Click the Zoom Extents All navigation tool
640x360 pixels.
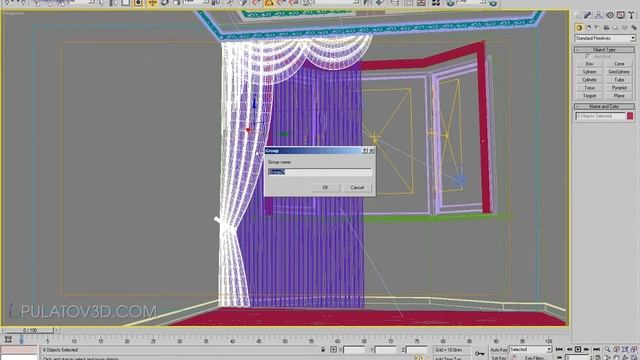[633, 350]
